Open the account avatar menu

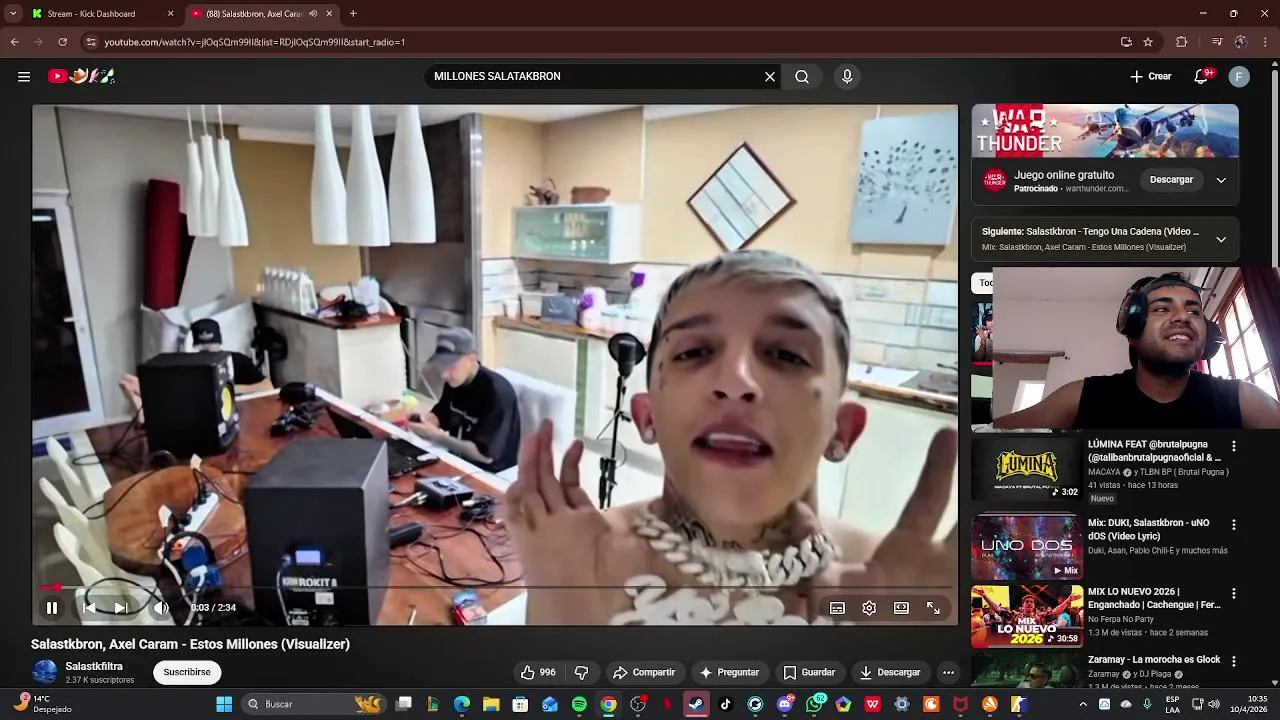pyautogui.click(x=1239, y=76)
